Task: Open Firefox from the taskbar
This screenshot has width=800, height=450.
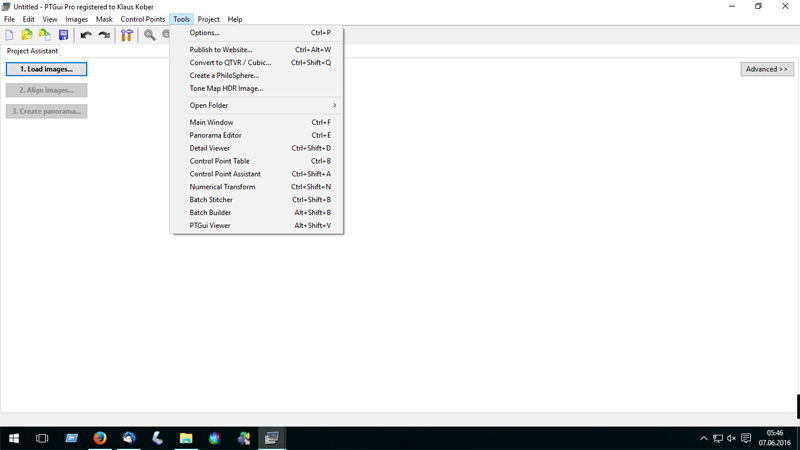Action: click(x=100, y=438)
